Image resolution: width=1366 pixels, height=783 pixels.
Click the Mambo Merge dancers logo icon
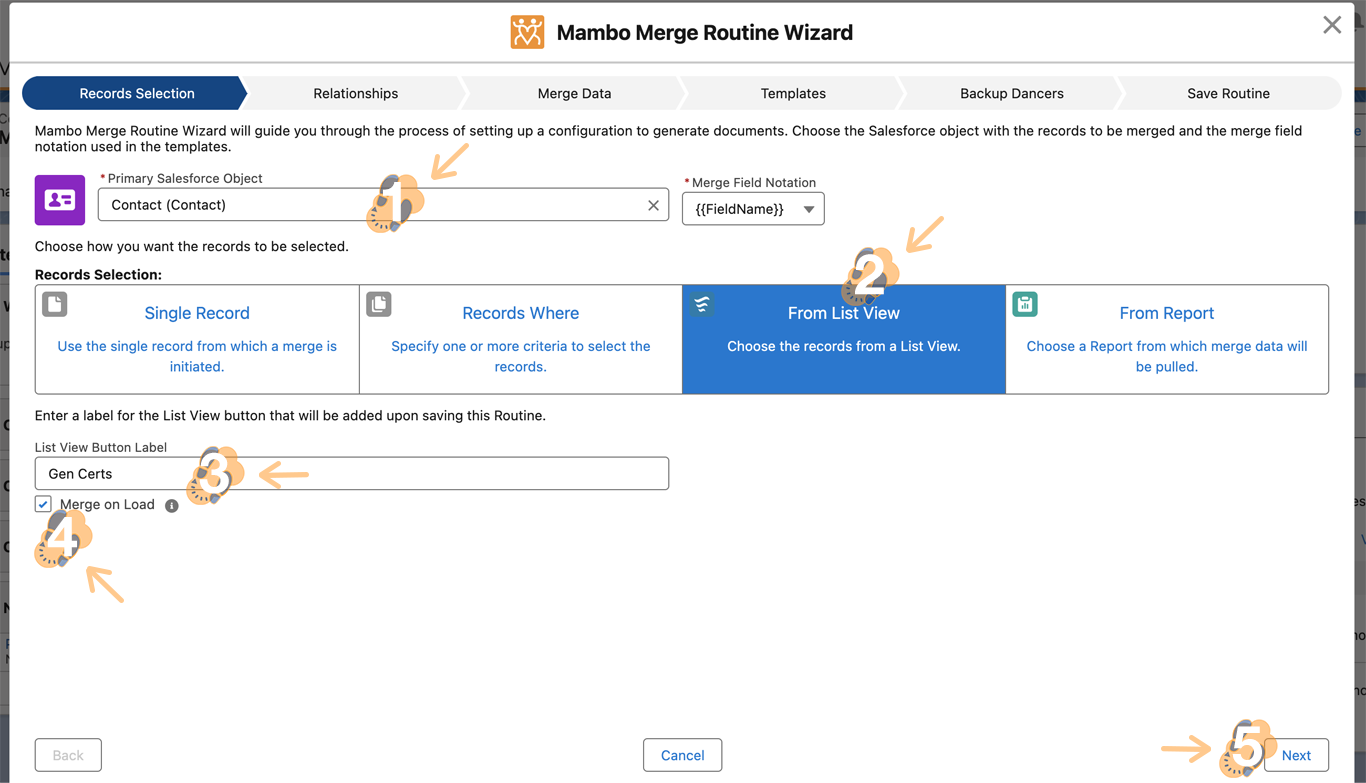coord(527,32)
